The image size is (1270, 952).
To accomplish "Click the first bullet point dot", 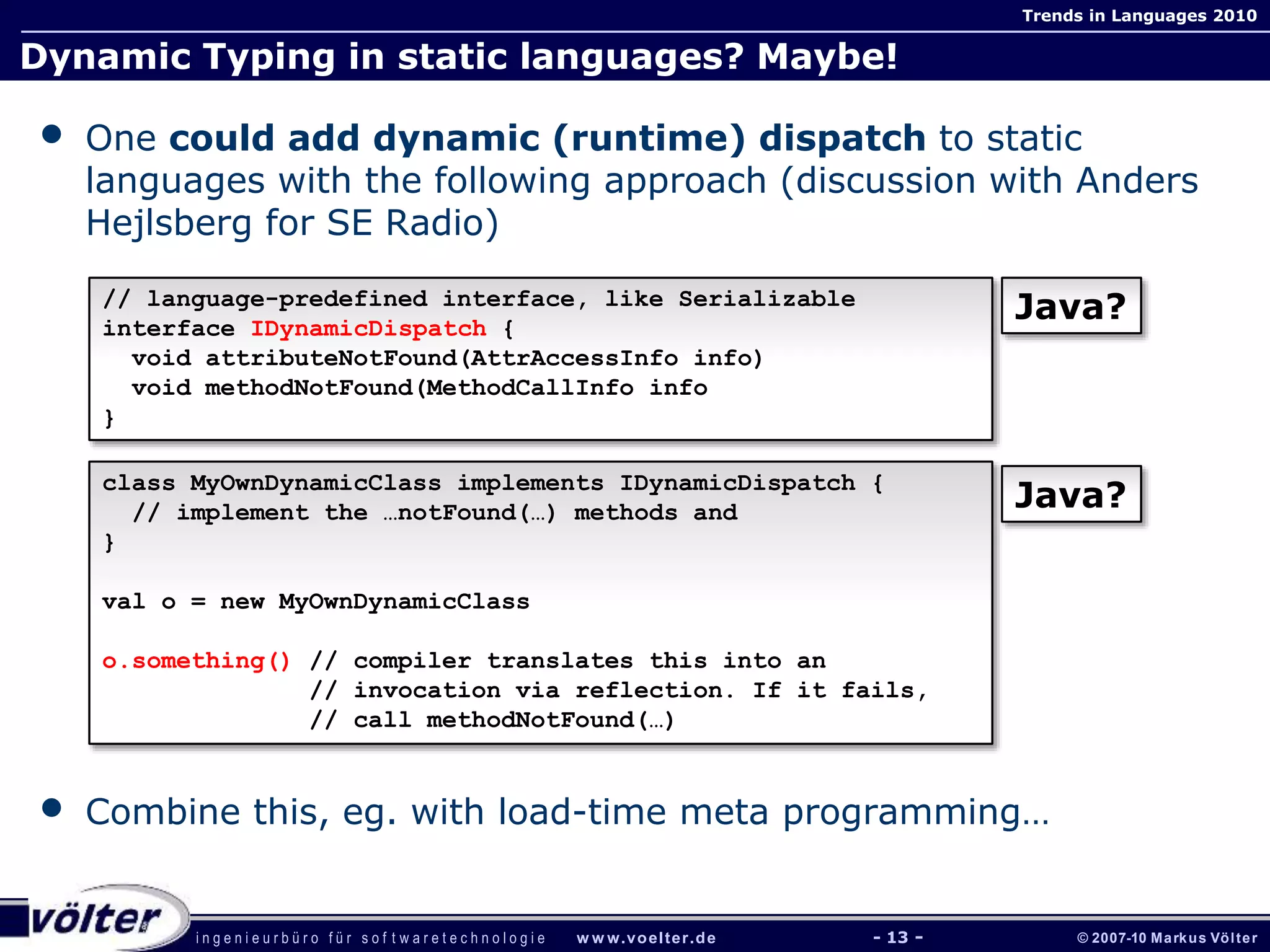I will click(52, 134).
